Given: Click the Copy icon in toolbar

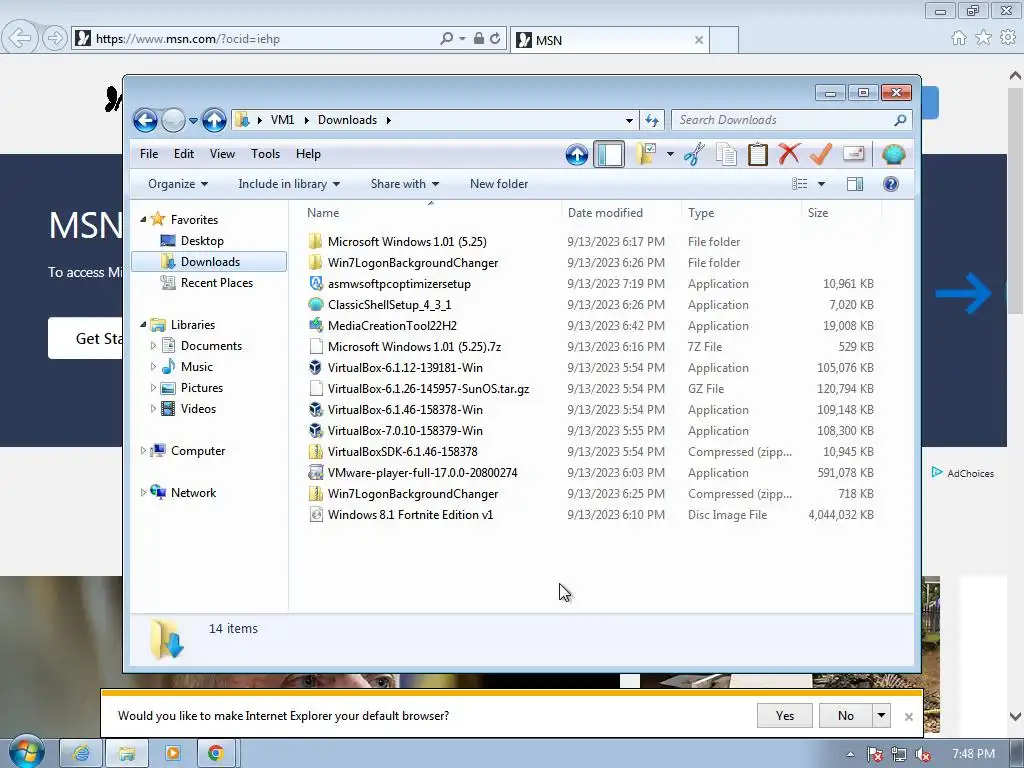Looking at the screenshot, I should coord(726,155).
